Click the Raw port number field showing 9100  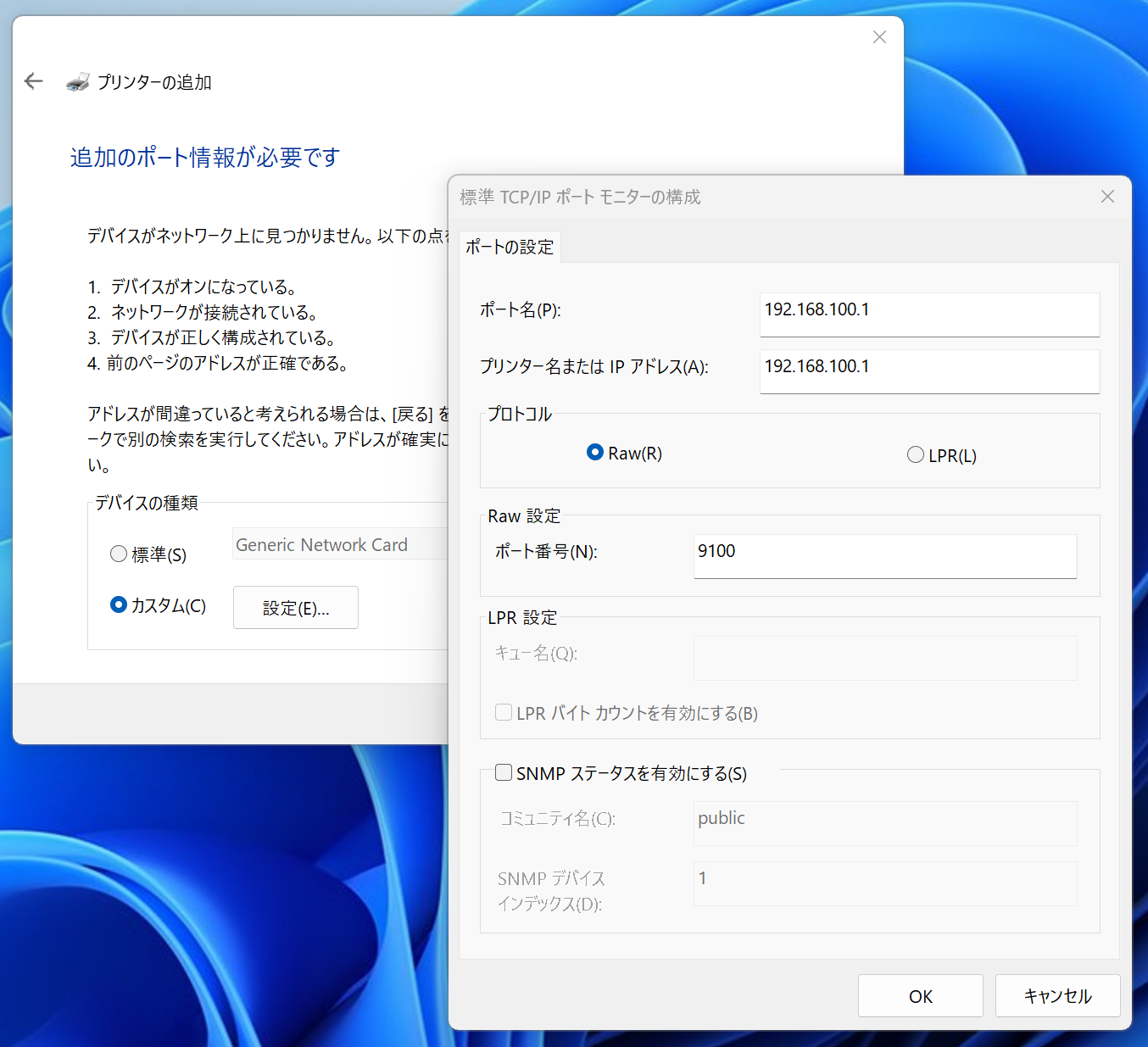884,556
